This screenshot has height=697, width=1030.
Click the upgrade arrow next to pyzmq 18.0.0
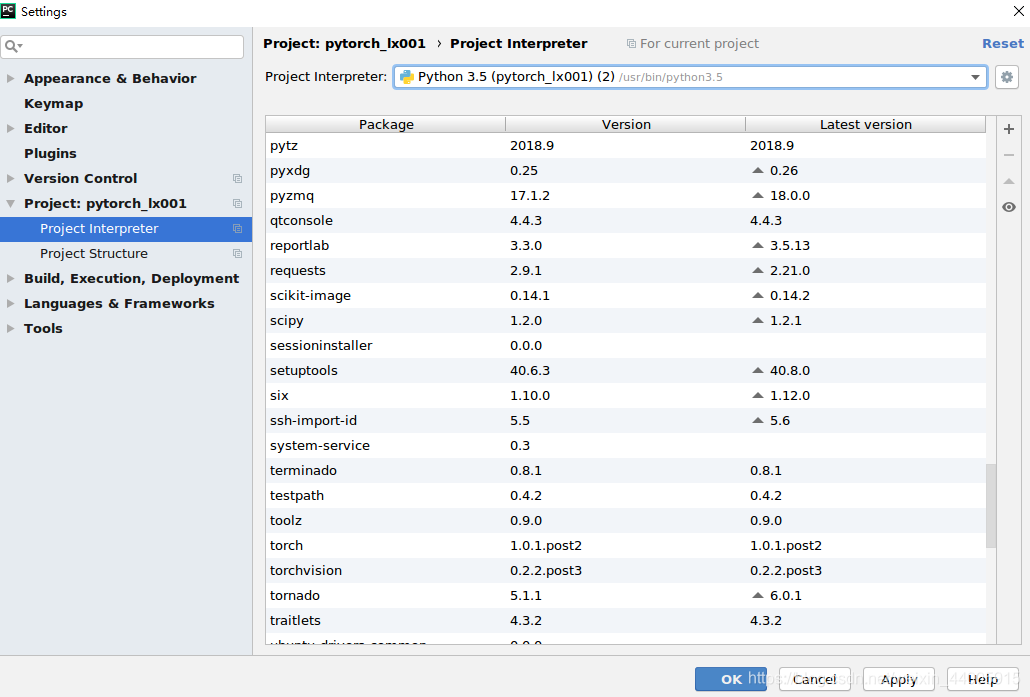point(757,195)
